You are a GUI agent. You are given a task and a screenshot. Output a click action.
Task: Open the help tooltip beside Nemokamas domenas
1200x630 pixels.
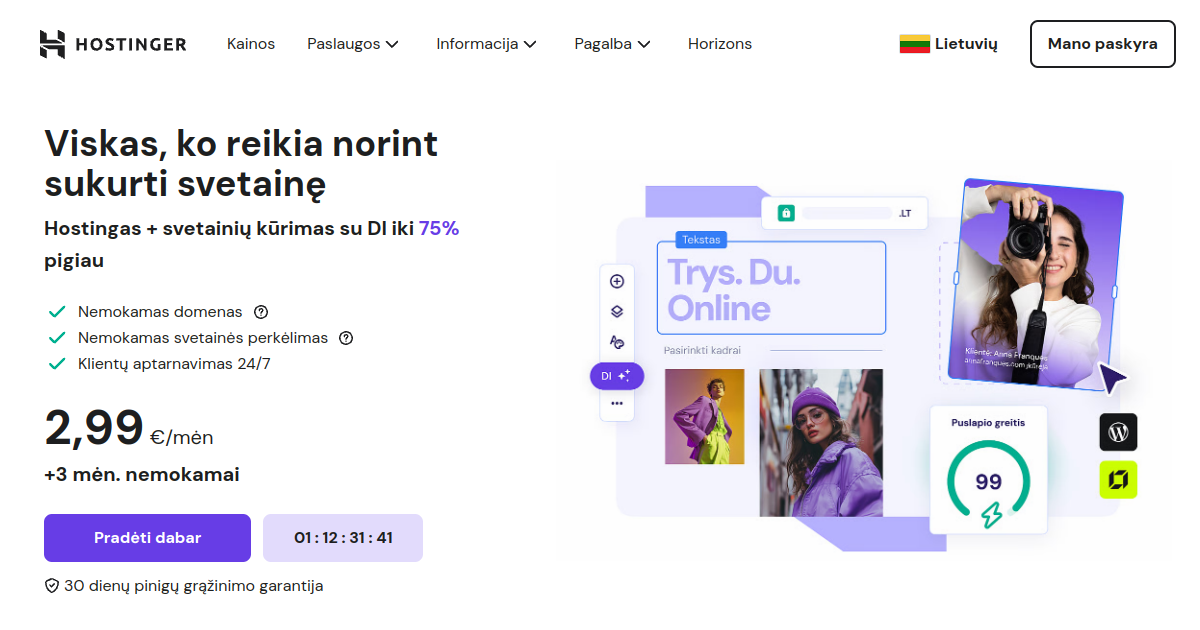pyautogui.click(x=261, y=312)
